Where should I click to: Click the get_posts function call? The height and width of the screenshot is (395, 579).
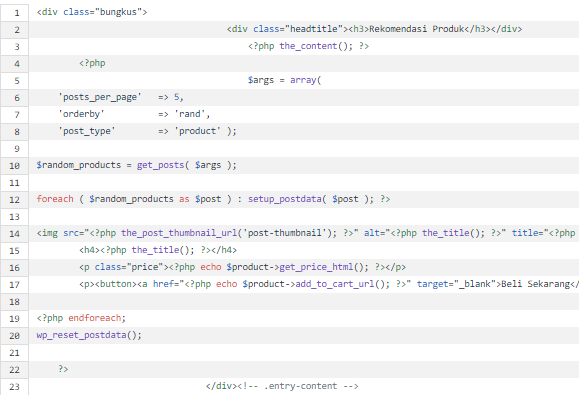pos(161,165)
